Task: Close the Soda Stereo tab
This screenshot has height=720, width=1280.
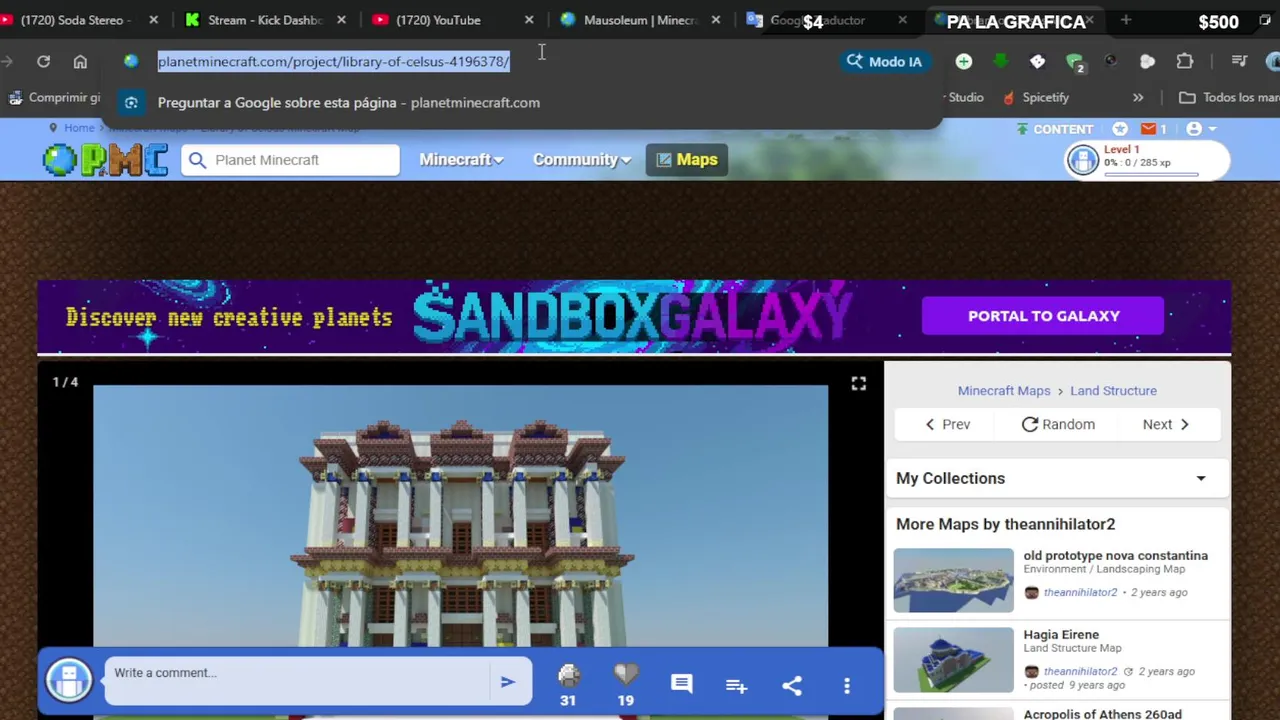Action: [x=153, y=20]
